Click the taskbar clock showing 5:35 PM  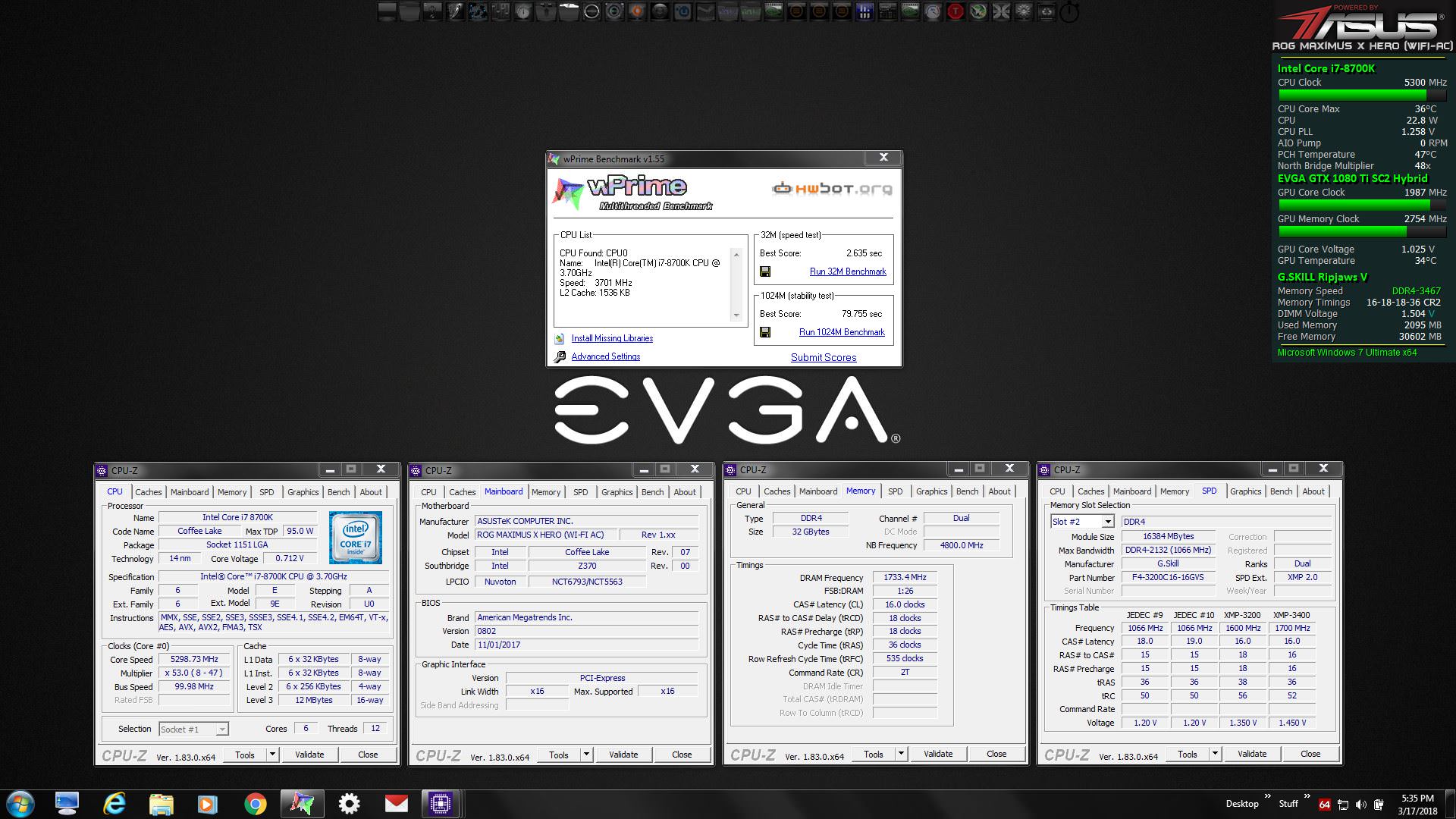coord(1417,805)
